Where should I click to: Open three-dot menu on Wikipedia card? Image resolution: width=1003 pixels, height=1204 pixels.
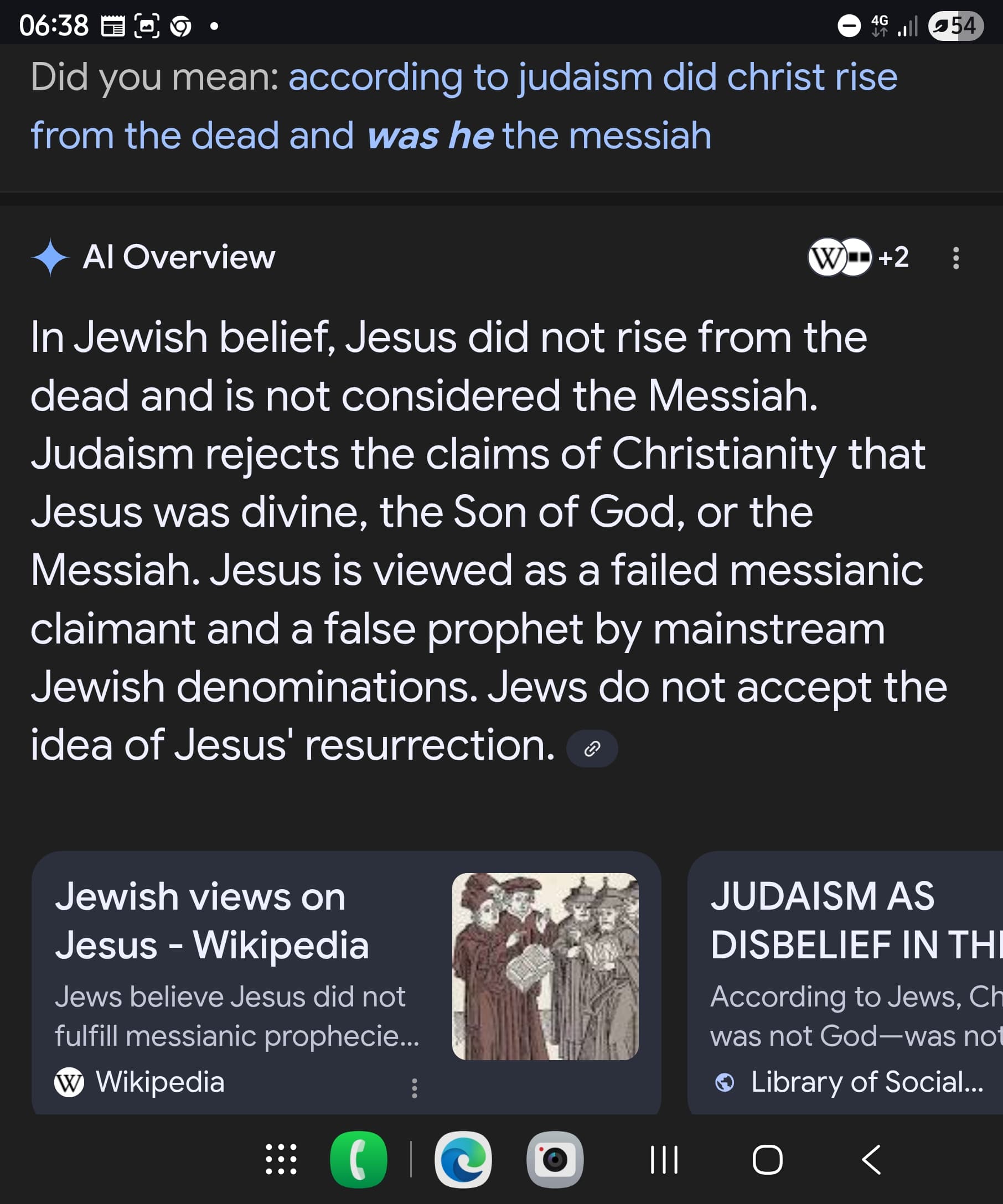(x=414, y=1088)
